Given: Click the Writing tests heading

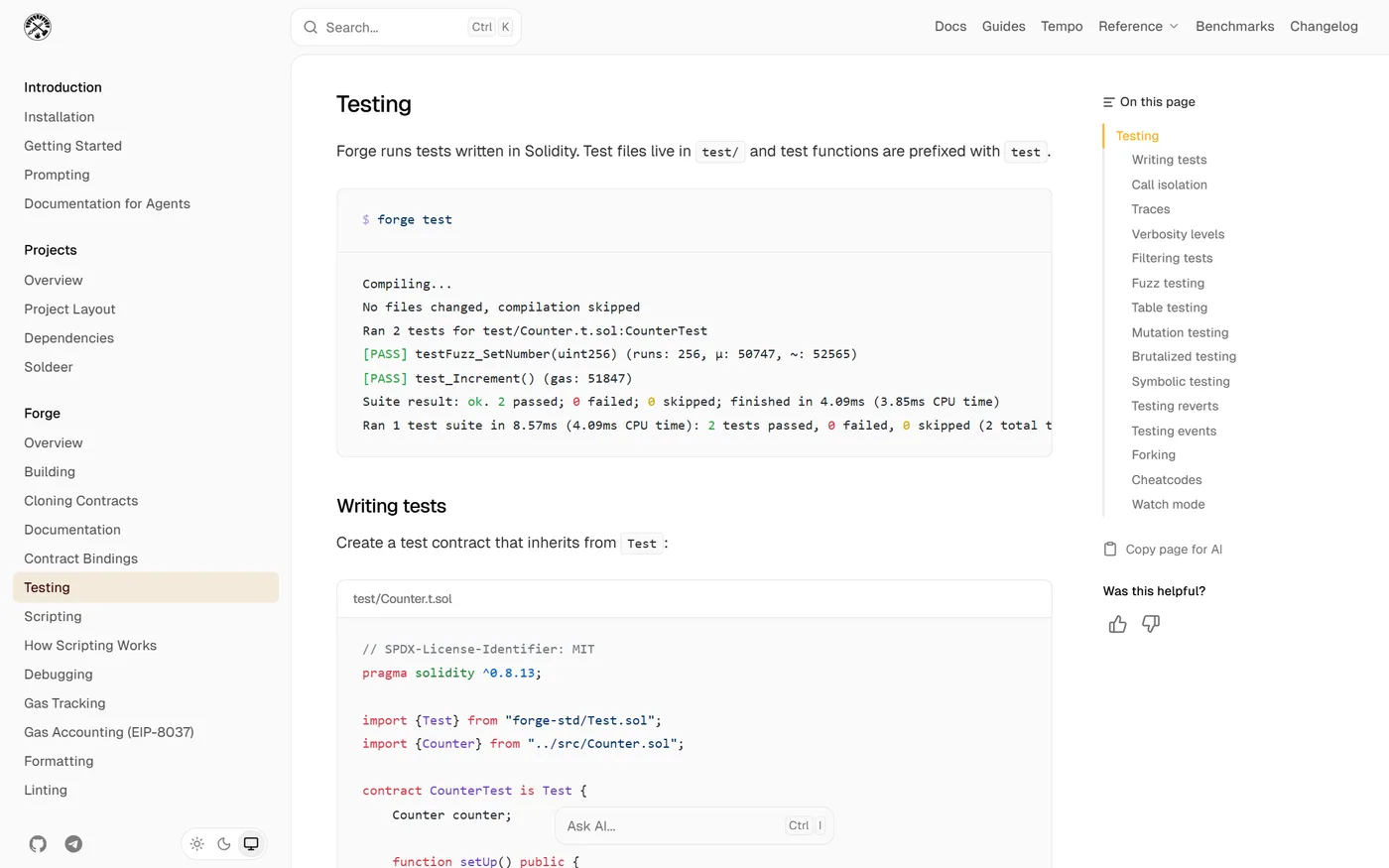Looking at the screenshot, I should pyautogui.click(x=392, y=506).
